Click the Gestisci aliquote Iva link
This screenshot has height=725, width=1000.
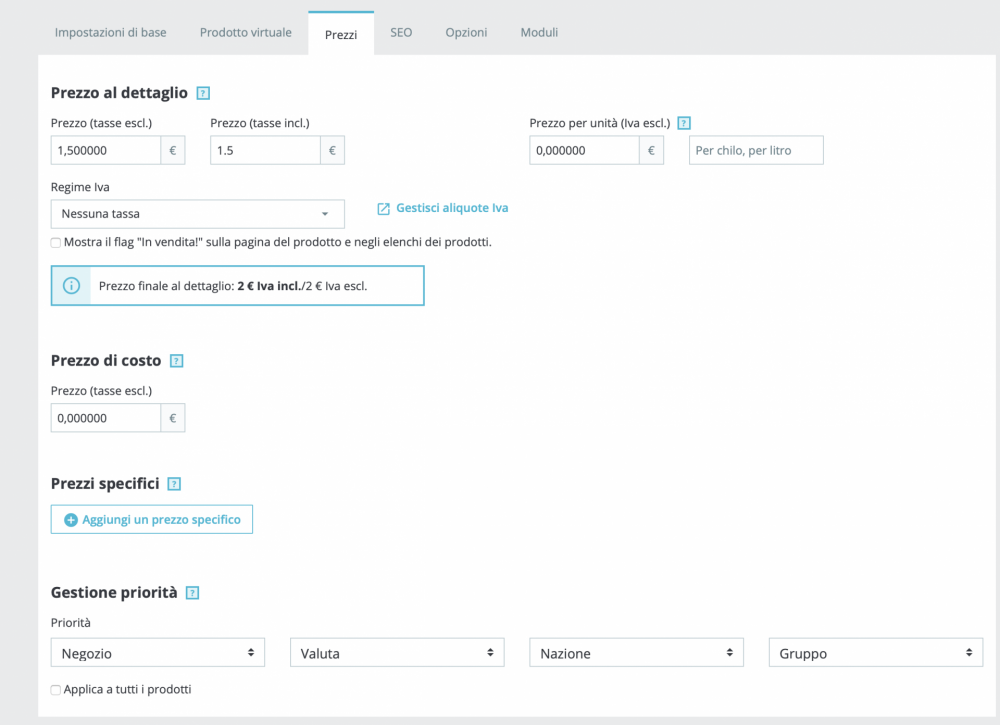click(x=452, y=208)
